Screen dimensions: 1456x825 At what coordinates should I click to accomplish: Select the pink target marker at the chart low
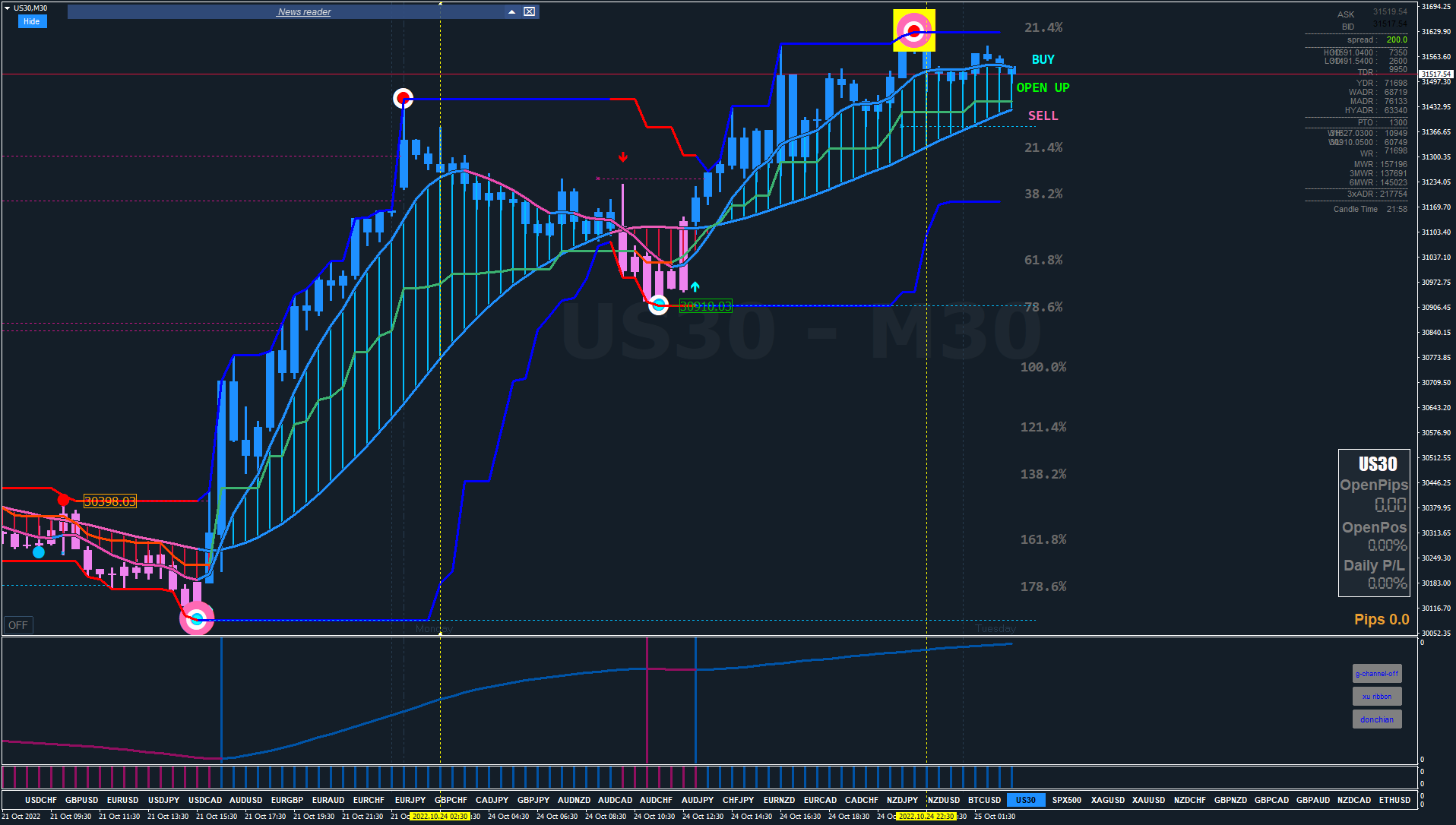point(197,618)
